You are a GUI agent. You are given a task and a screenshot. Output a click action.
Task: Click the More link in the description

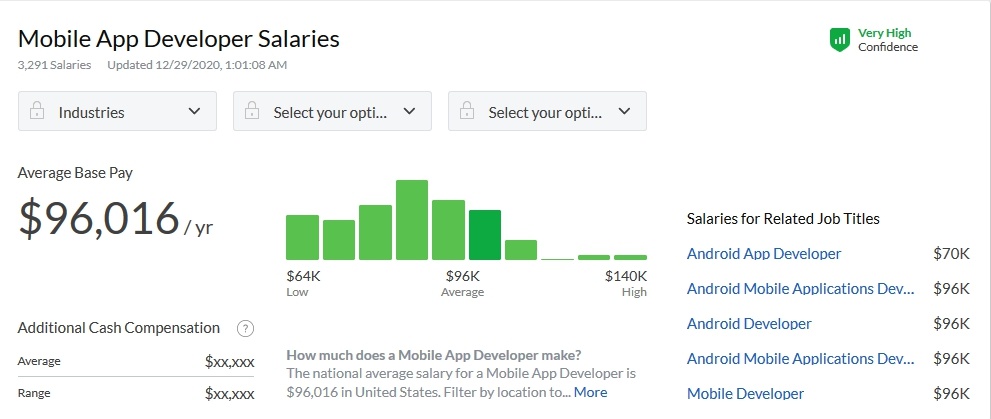click(590, 392)
